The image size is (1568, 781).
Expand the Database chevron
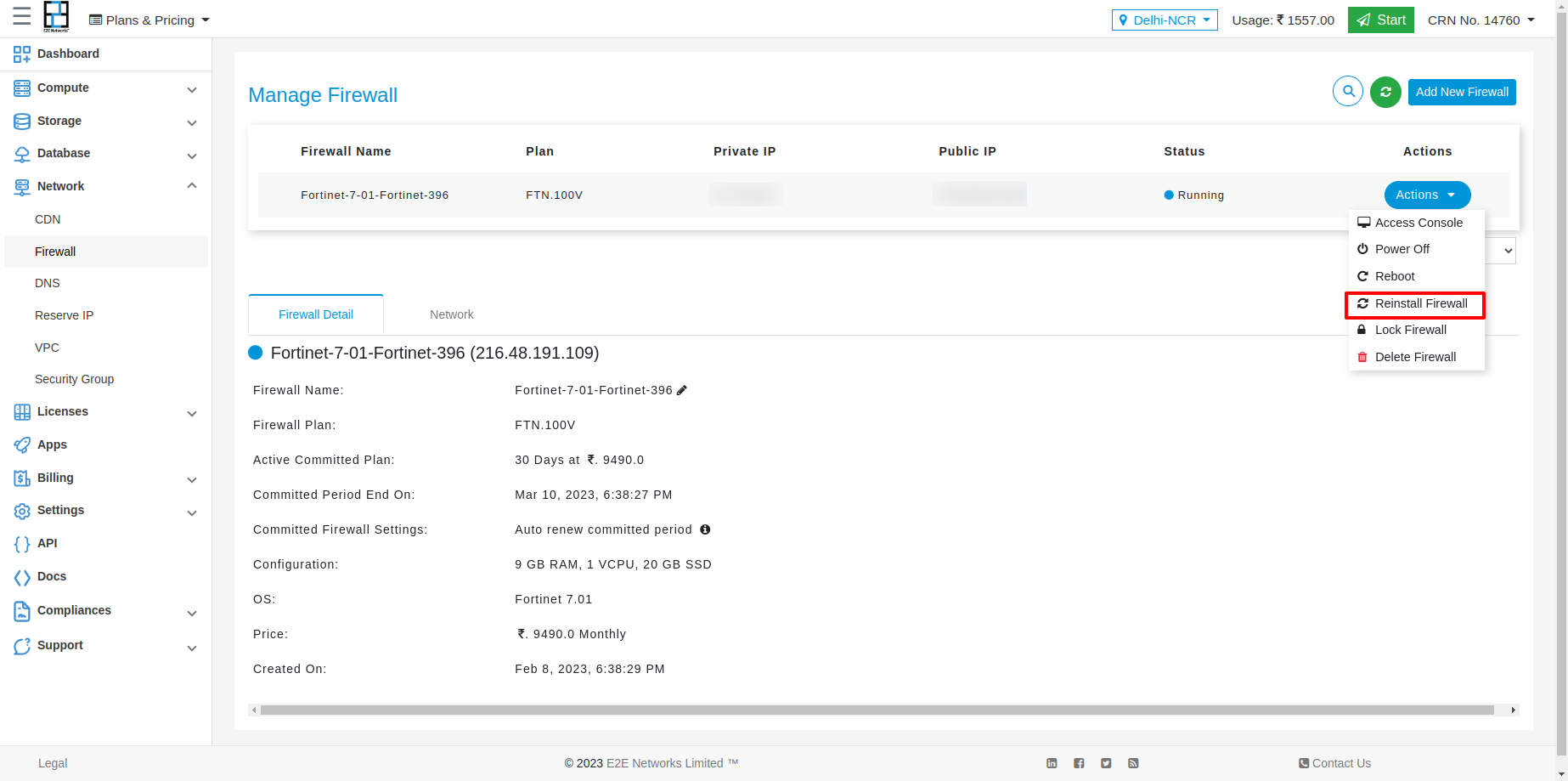click(192, 156)
